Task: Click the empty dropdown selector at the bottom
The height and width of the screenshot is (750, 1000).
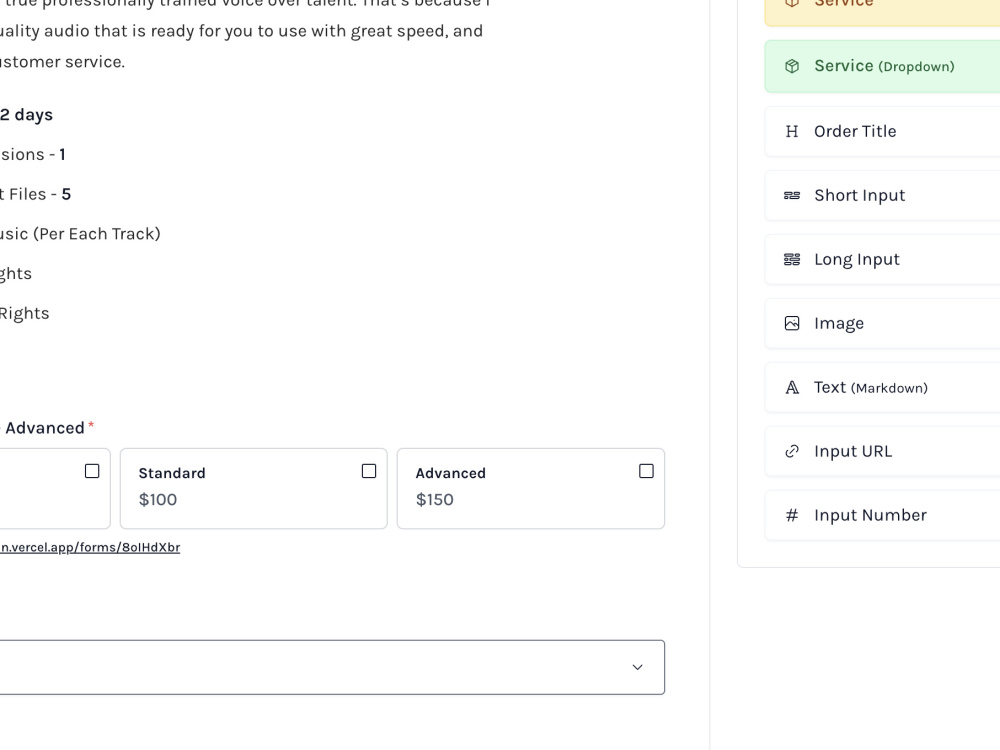Action: coord(330,666)
